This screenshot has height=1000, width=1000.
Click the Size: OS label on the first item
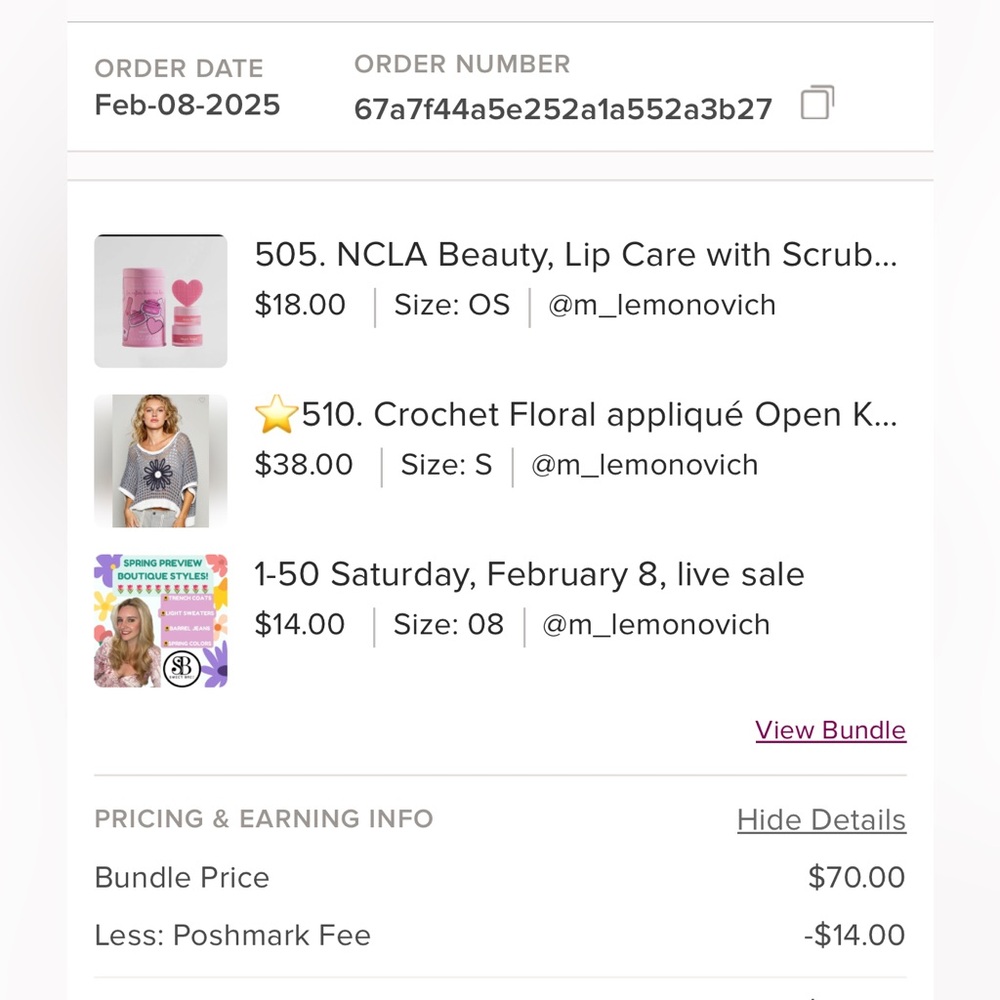click(x=452, y=306)
